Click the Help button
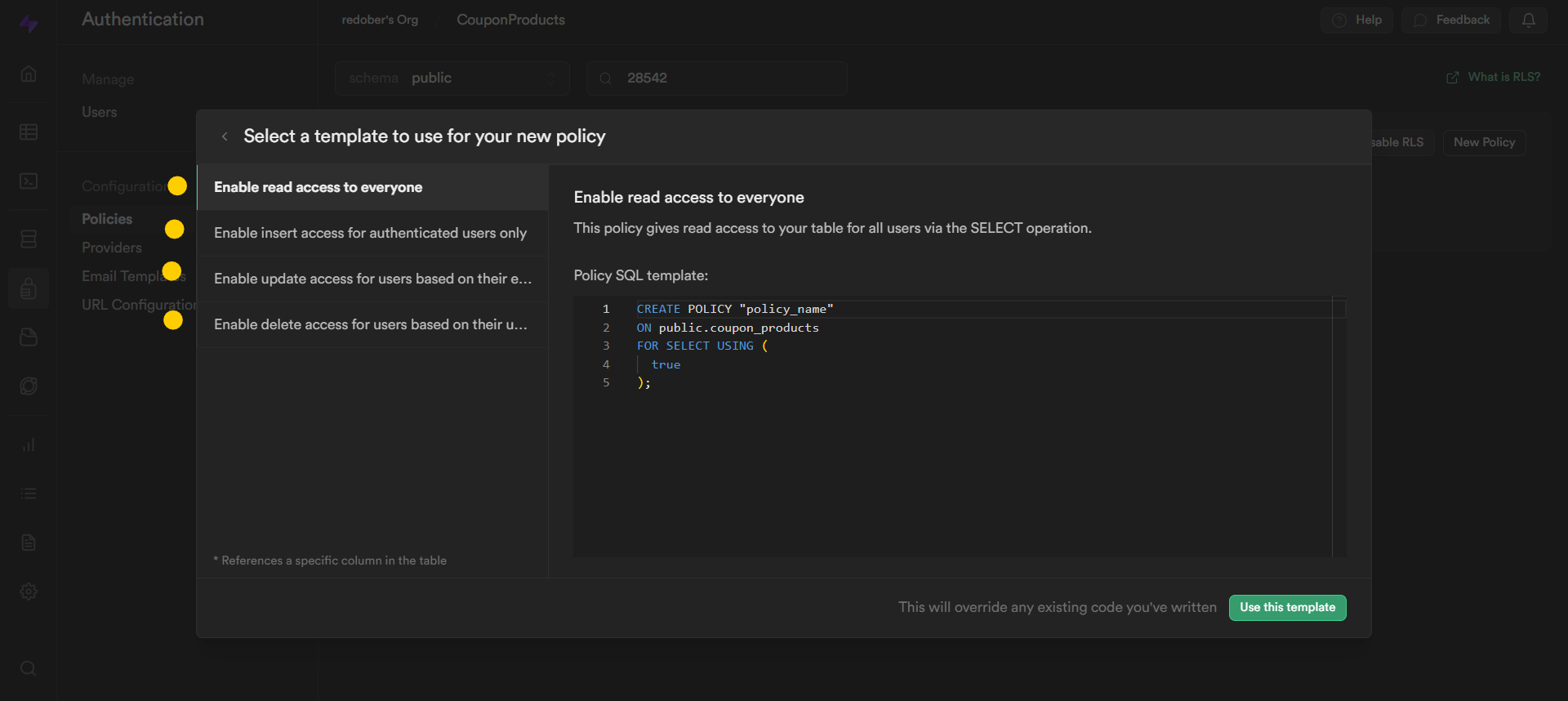1568x701 pixels. click(1357, 20)
